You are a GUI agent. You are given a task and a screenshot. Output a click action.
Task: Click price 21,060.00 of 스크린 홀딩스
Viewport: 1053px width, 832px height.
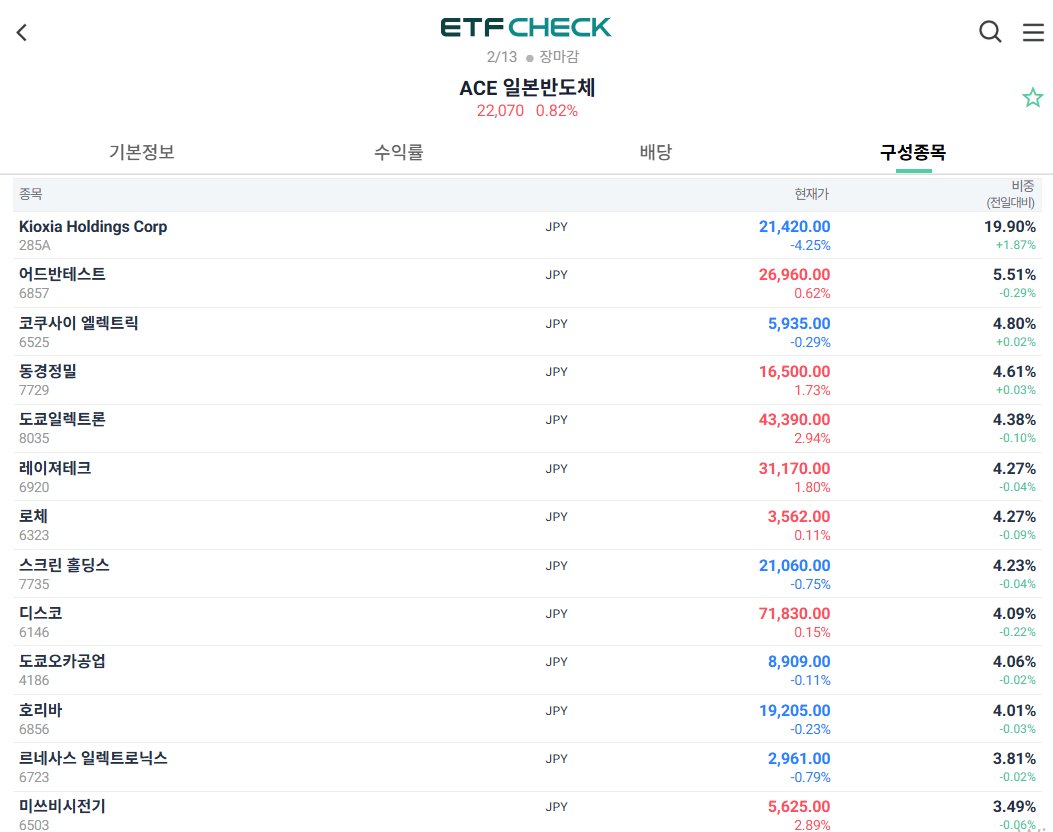[x=794, y=566]
